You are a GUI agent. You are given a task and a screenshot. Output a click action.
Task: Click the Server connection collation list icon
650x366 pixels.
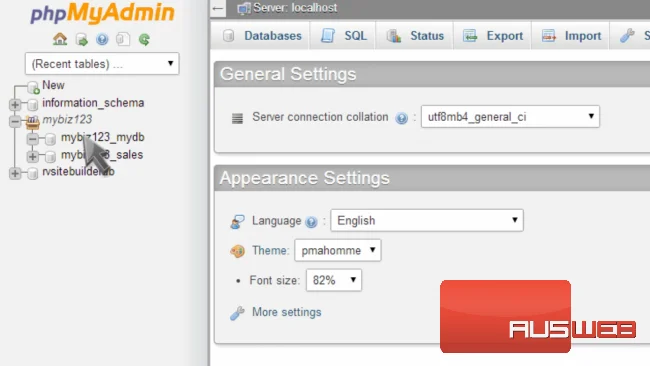tap(237, 119)
